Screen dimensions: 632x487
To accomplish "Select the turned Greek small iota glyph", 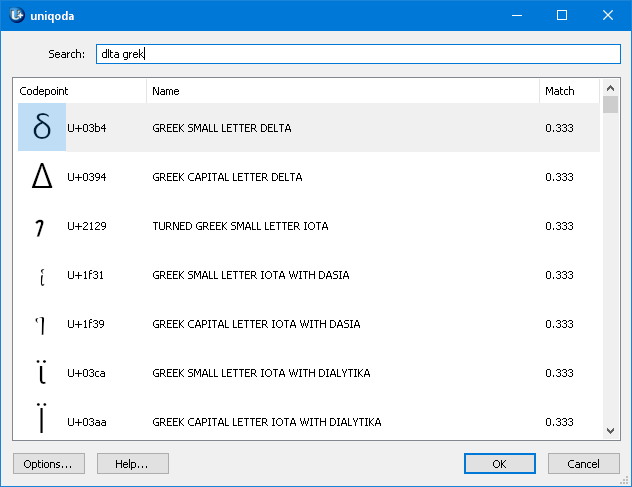I will (42, 227).
